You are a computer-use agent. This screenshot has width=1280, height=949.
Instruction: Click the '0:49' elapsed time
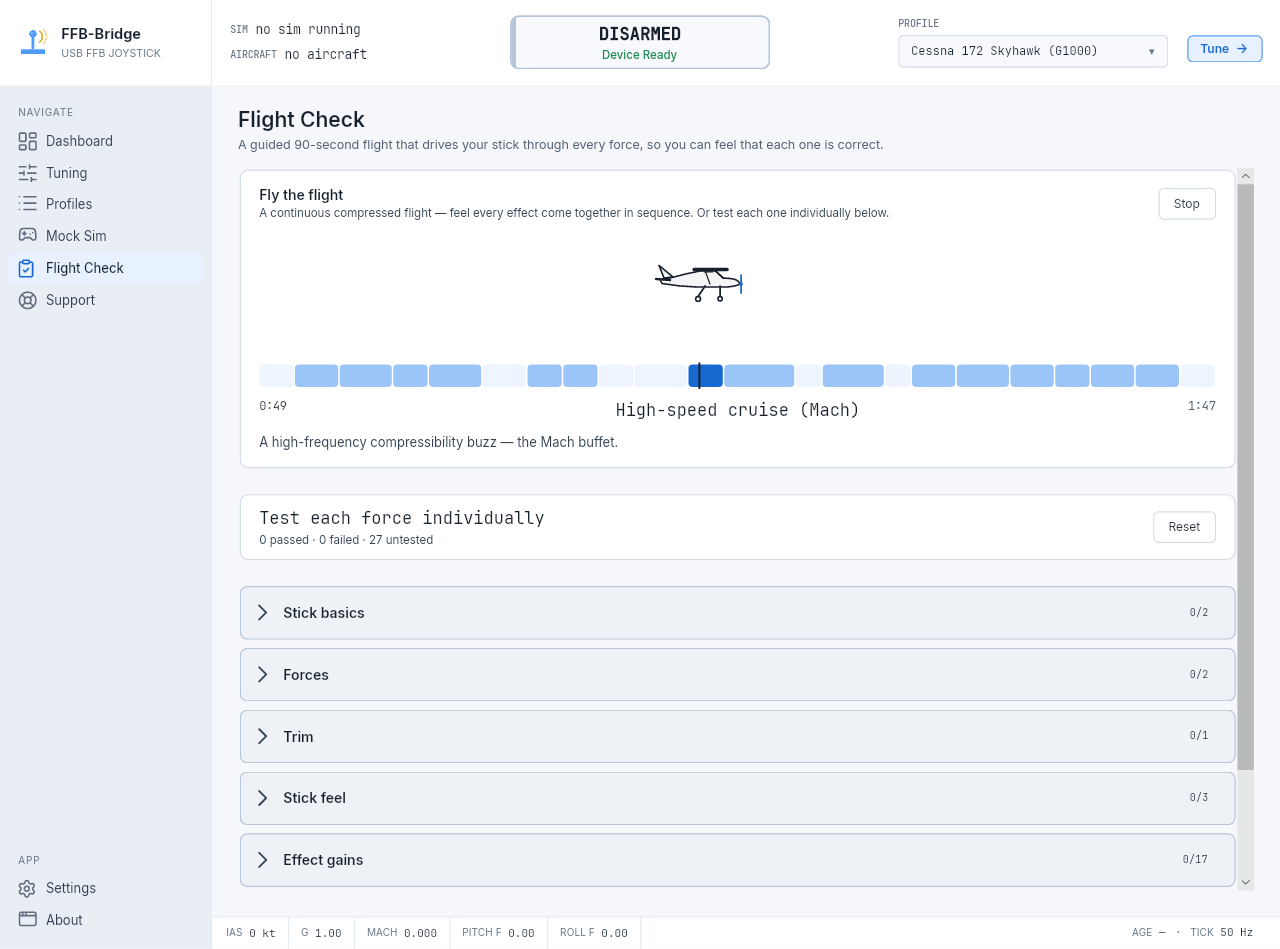(x=273, y=406)
